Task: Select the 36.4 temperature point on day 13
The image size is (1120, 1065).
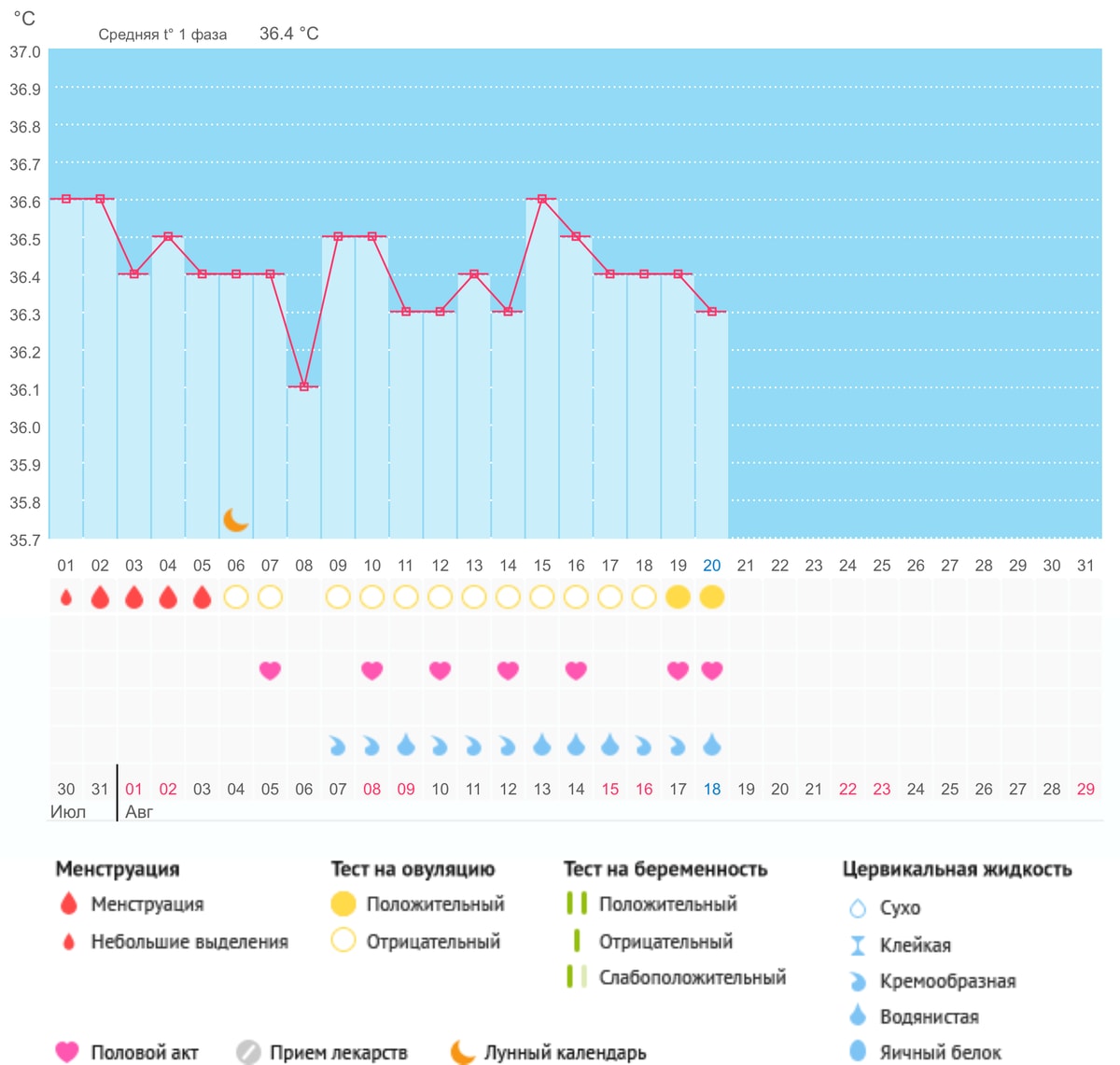Action: [x=474, y=274]
